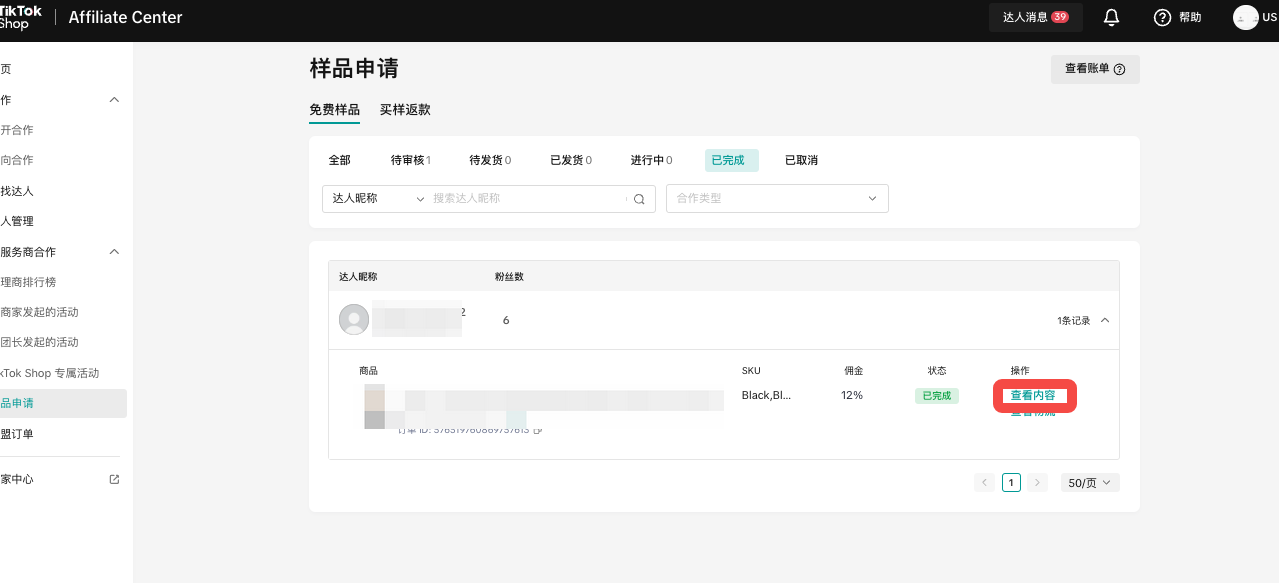
Task: Switch to the 买样返款 tab
Action: [405, 110]
